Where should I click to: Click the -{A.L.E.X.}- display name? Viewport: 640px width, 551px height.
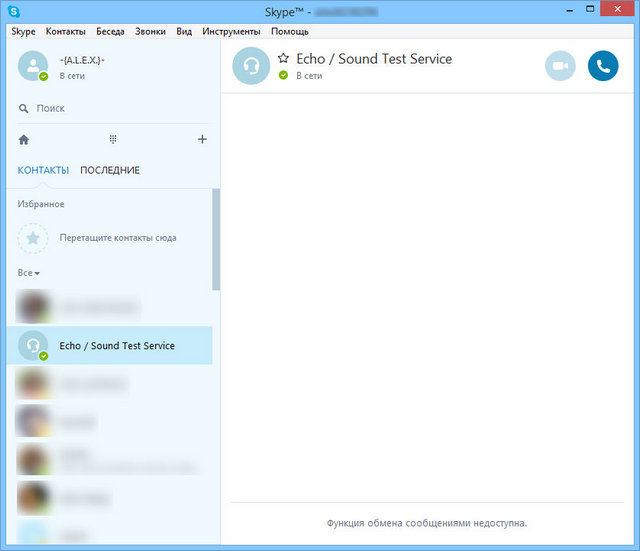(x=82, y=60)
